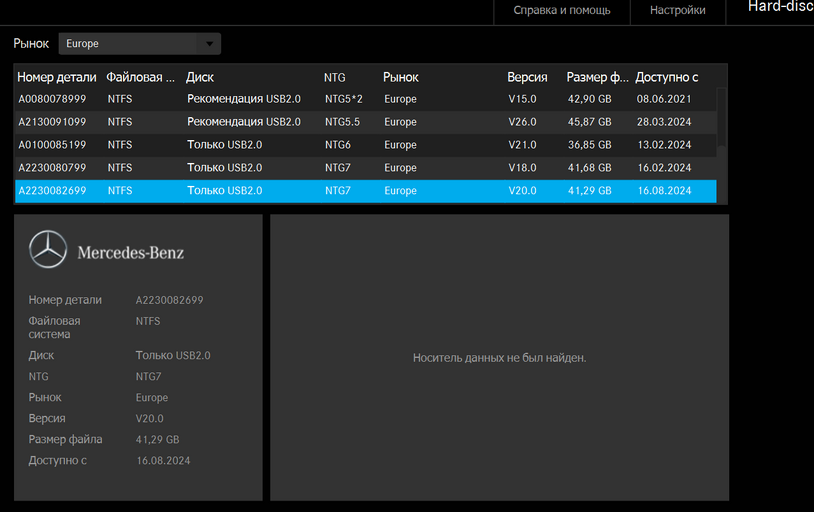Click date 16.02.2024 cell

coord(664,168)
